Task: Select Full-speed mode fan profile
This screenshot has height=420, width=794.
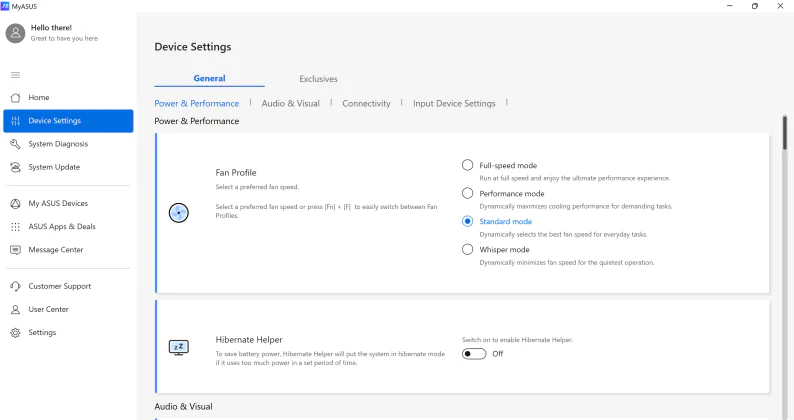Action: [x=467, y=165]
